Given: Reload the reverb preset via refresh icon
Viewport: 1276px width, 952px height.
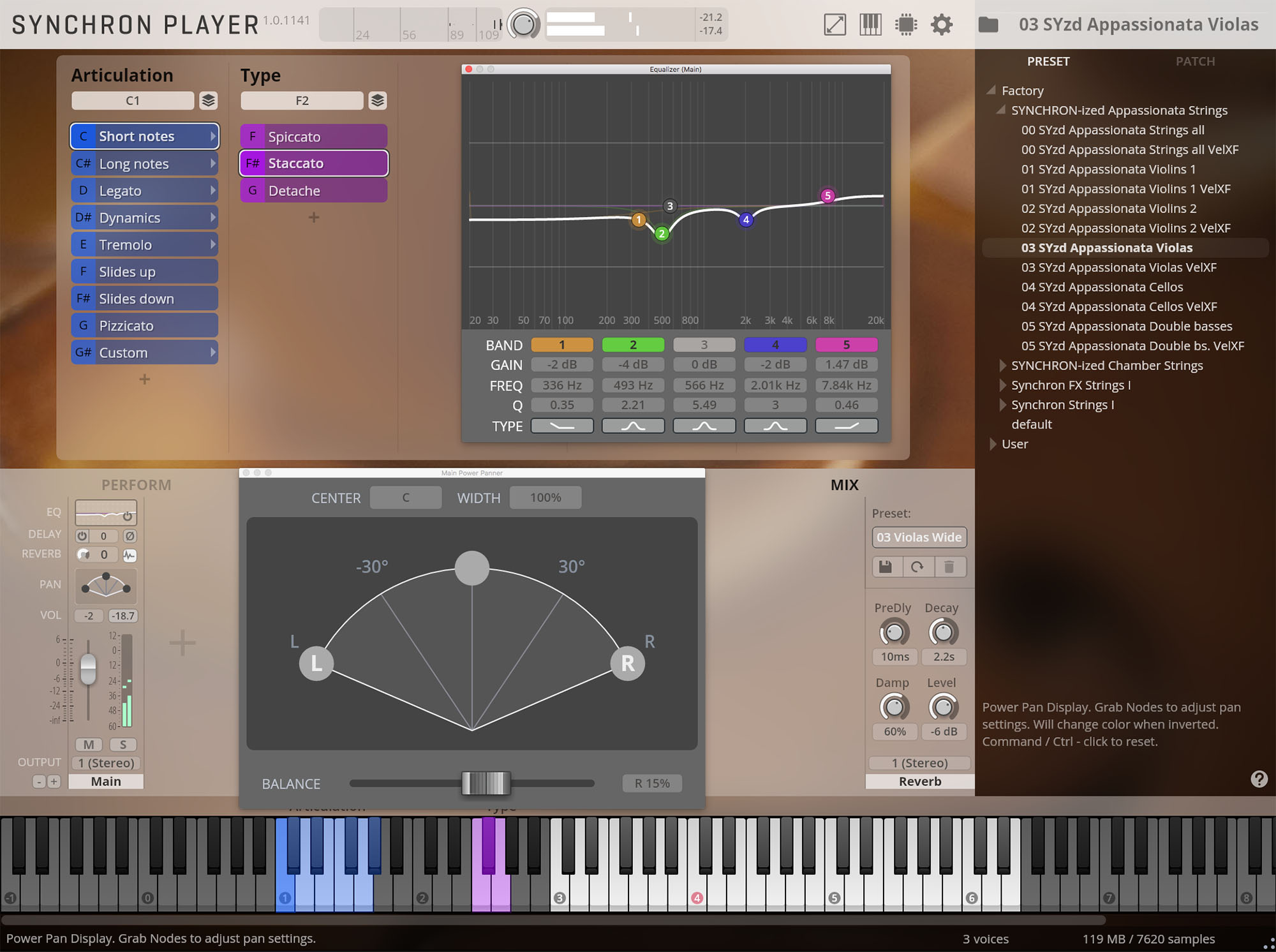Looking at the screenshot, I should click(918, 567).
